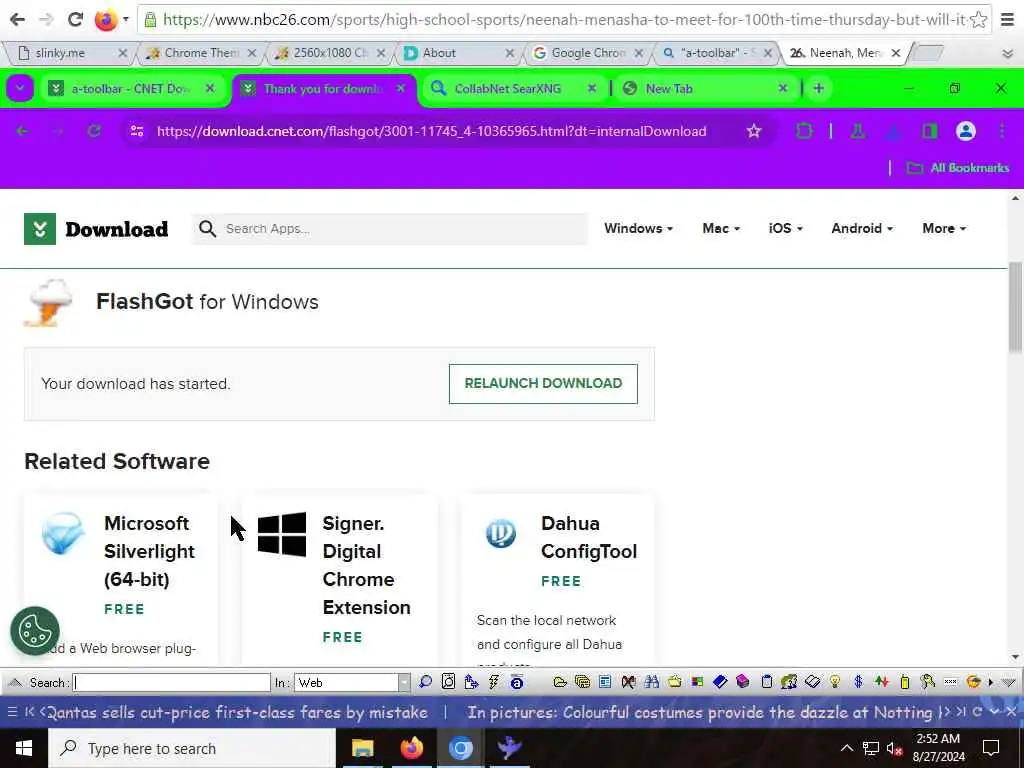Click the password asterisks icon in bottom toolbar
The height and width of the screenshot is (768, 1024).
(950, 682)
